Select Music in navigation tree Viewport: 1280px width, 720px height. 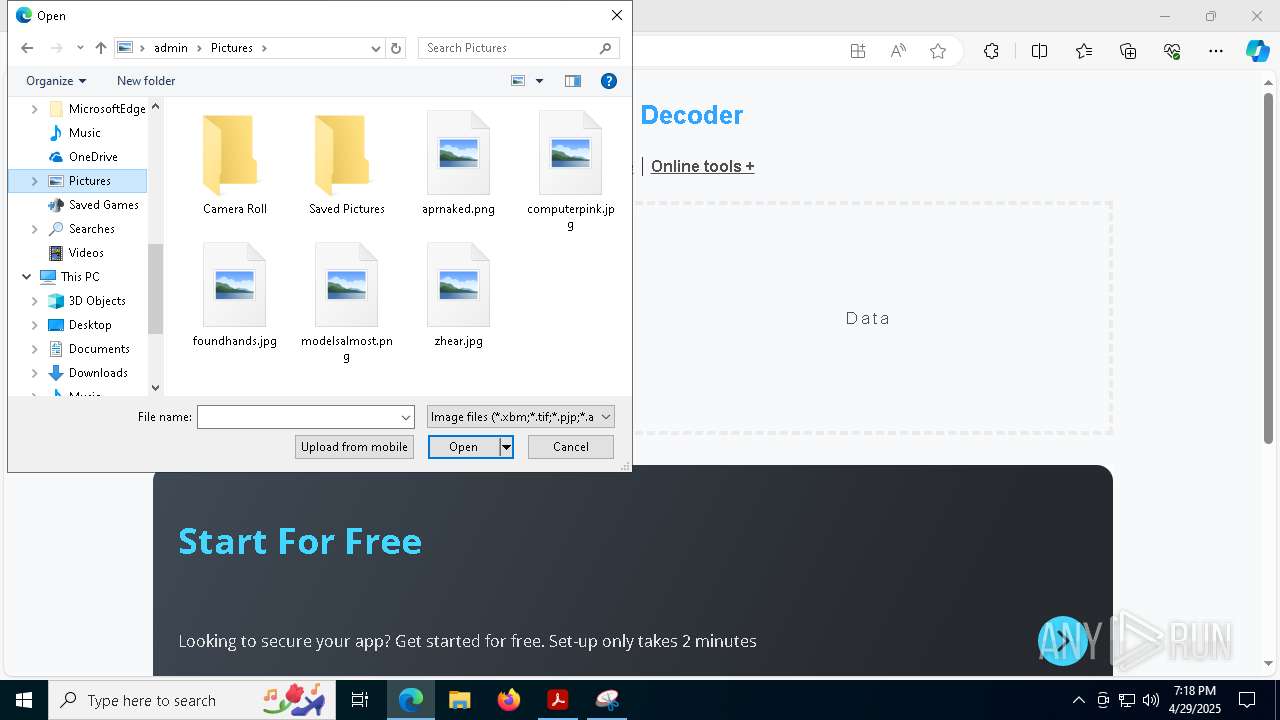[x=84, y=133]
